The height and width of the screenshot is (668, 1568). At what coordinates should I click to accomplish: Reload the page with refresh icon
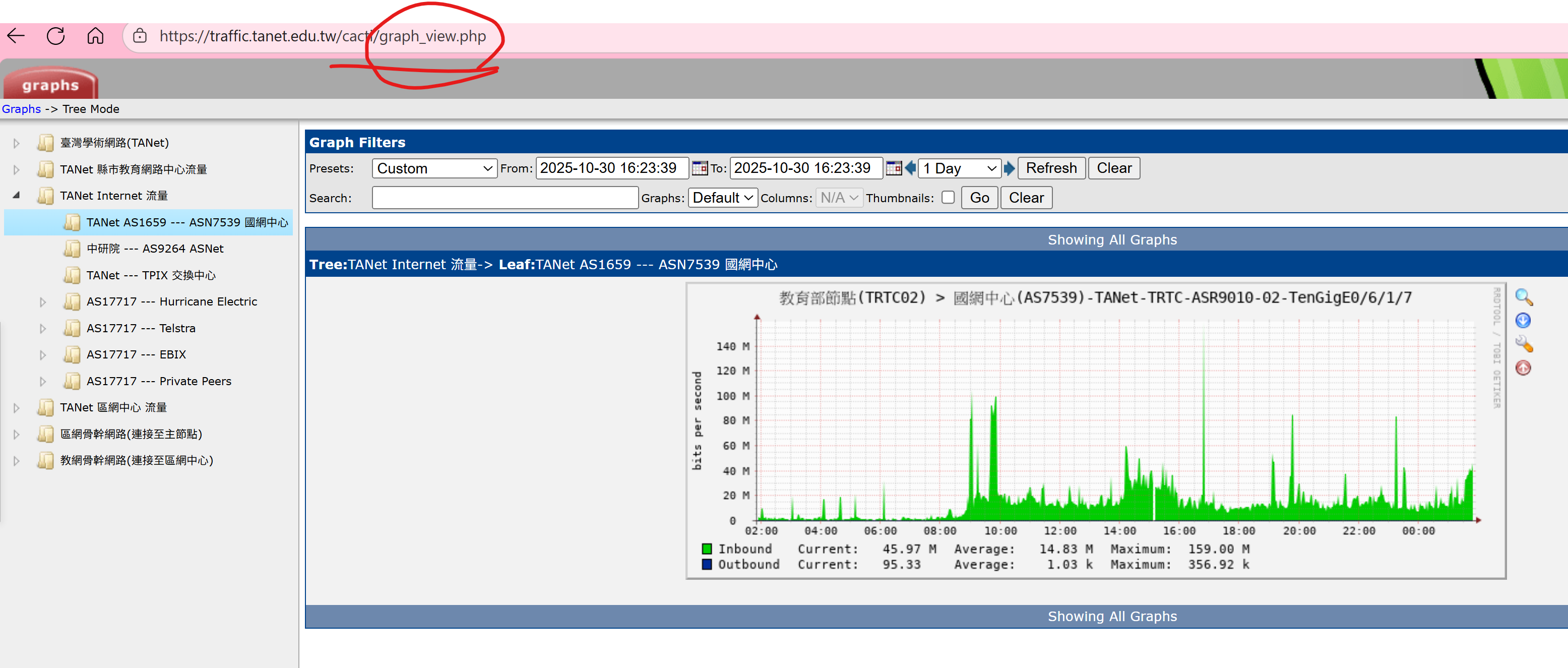click(55, 36)
